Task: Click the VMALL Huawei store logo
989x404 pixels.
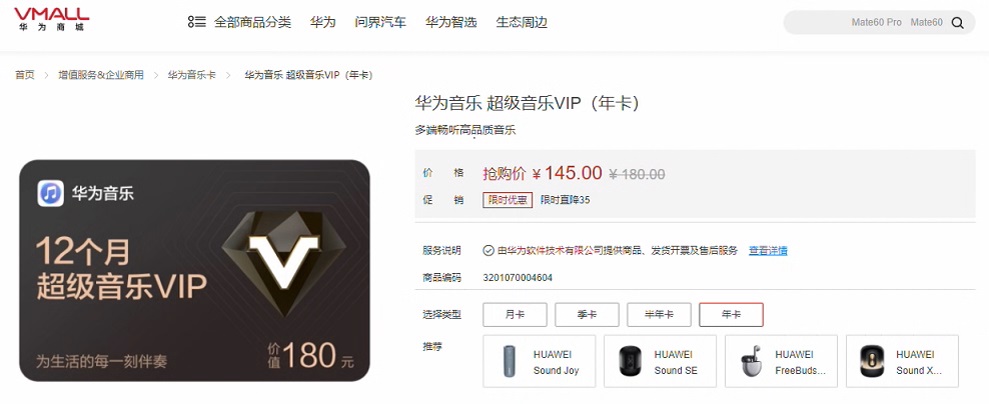Action: 52,19
